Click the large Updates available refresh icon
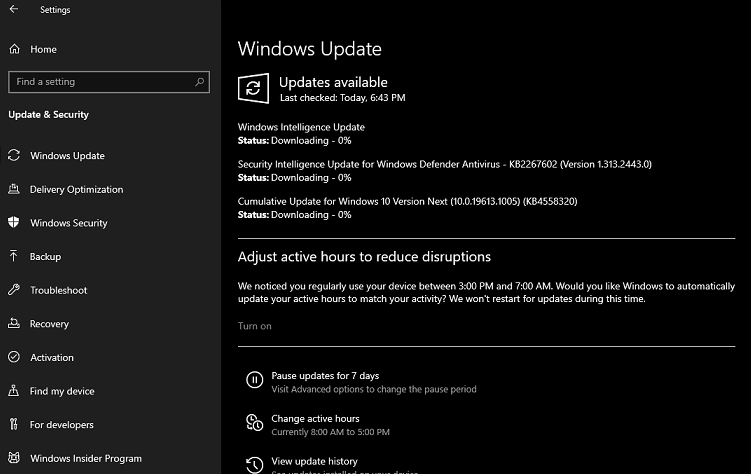 coord(253,88)
